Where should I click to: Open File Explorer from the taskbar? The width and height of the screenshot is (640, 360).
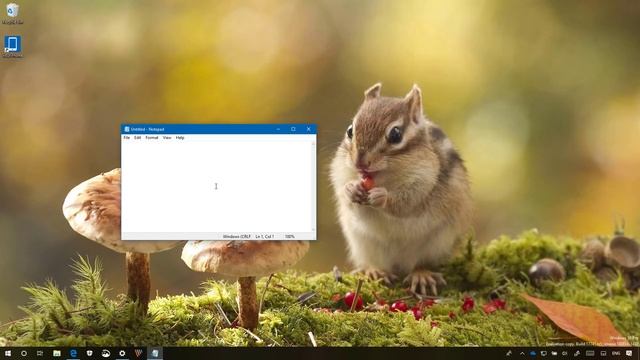click(x=57, y=353)
